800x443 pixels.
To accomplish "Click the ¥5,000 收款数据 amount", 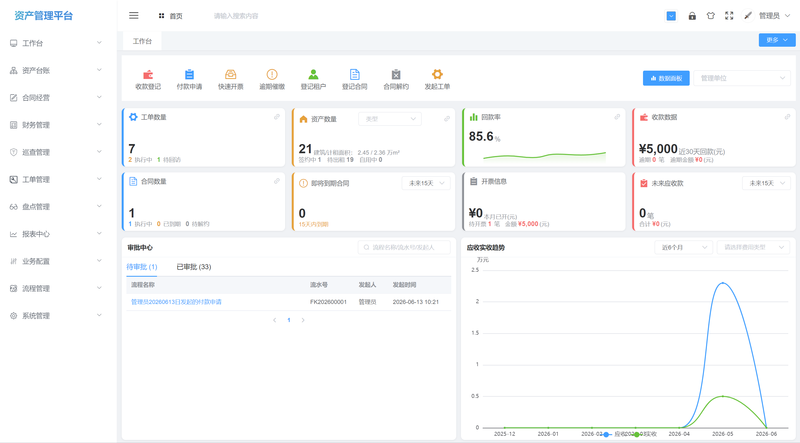I will (658, 149).
